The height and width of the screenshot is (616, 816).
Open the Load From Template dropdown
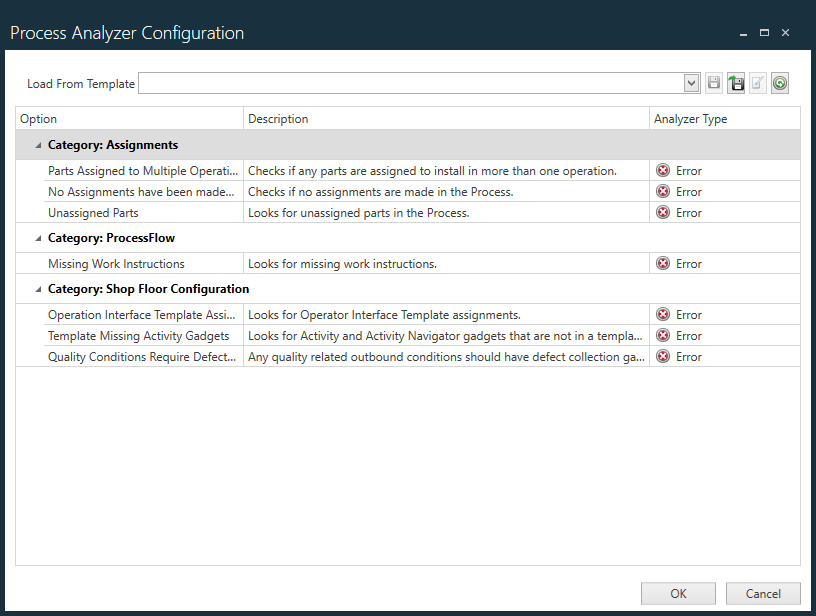(691, 83)
